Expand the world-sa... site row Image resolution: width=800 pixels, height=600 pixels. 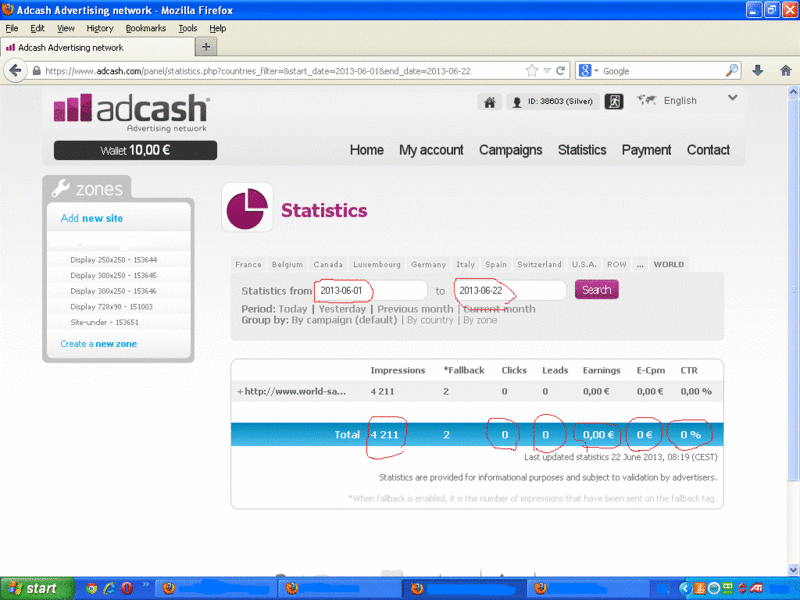(x=240, y=391)
